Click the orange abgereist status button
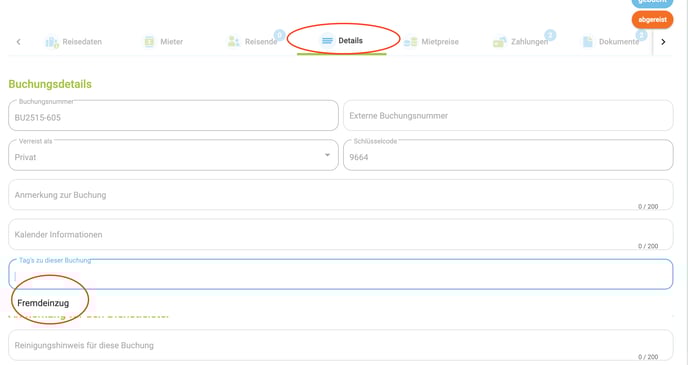The image size is (688, 365). [652, 20]
